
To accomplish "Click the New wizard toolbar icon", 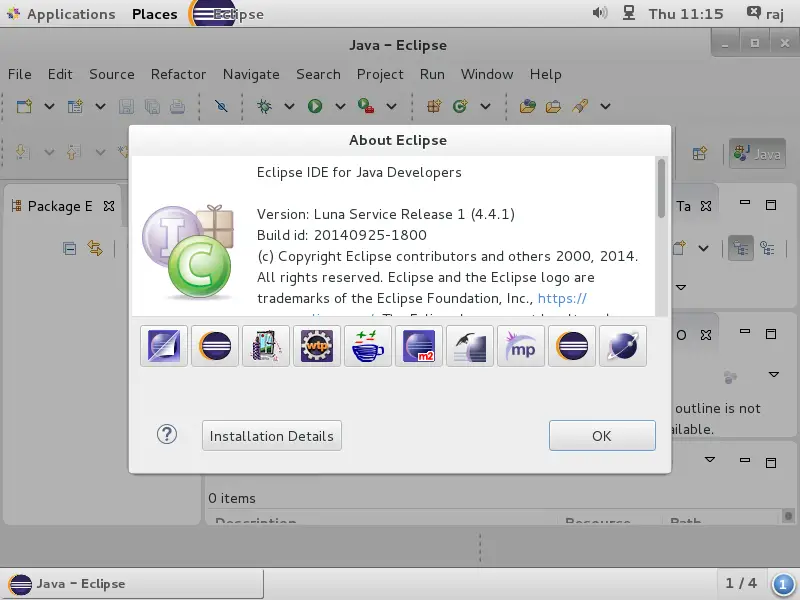I will click(x=24, y=106).
